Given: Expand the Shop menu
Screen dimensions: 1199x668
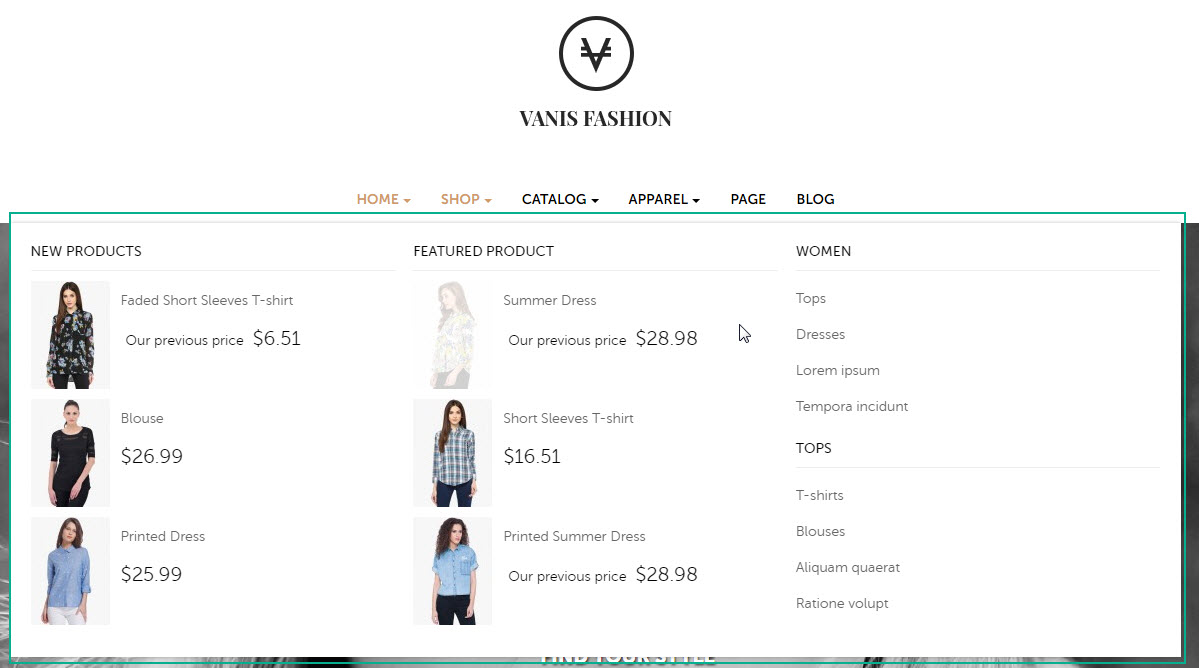Looking at the screenshot, I should pyautogui.click(x=466, y=199).
